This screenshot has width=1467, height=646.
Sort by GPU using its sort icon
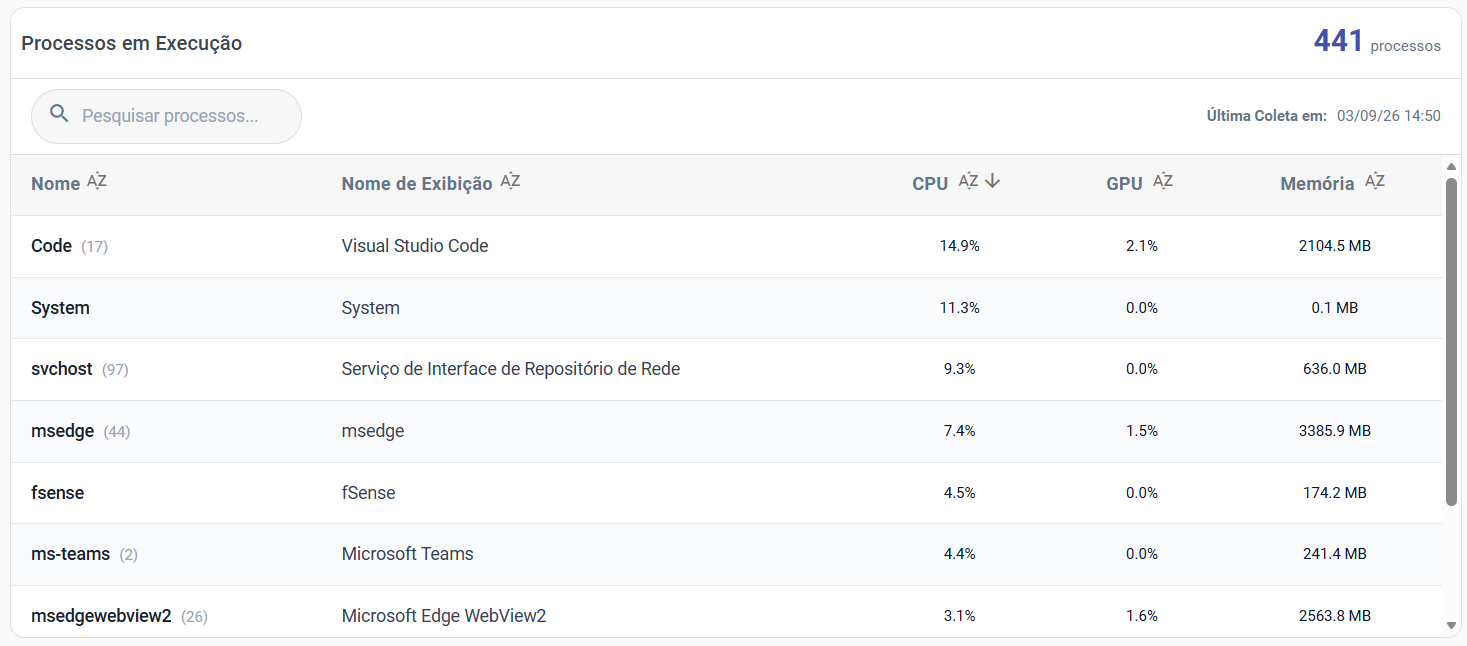[x=1163, y=182]
